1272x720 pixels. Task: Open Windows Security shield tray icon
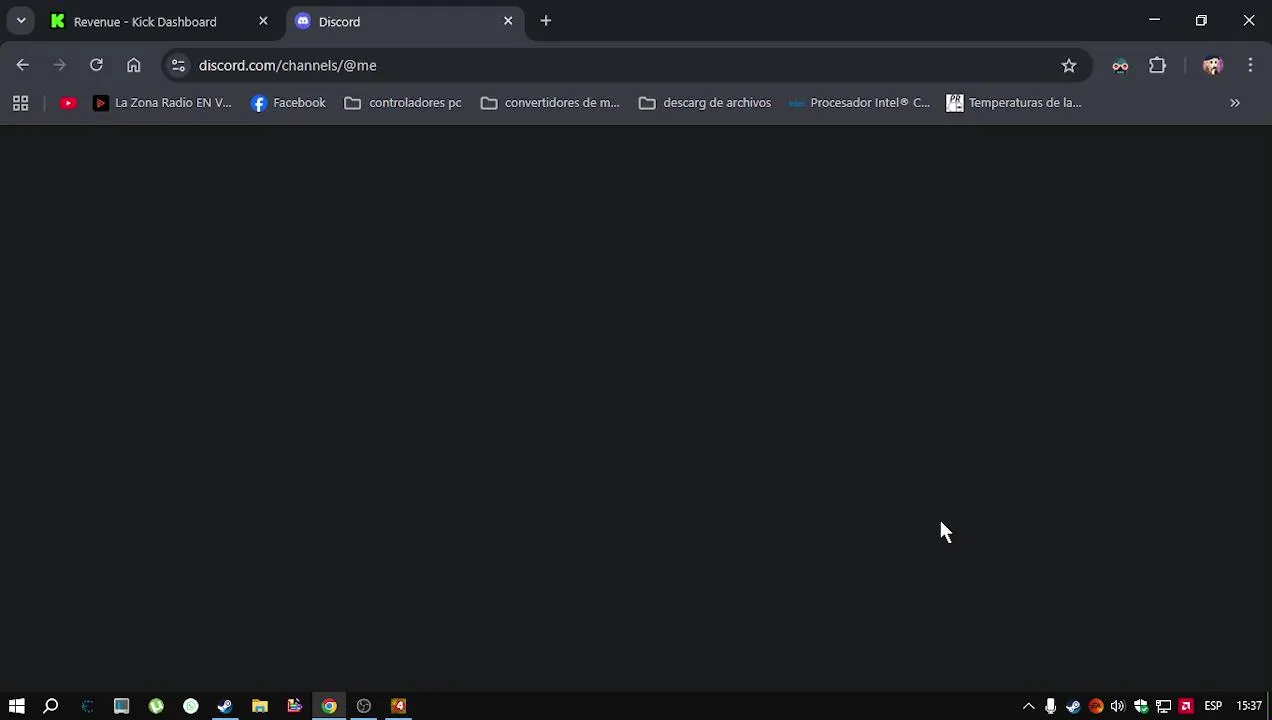coord(1141,706)
